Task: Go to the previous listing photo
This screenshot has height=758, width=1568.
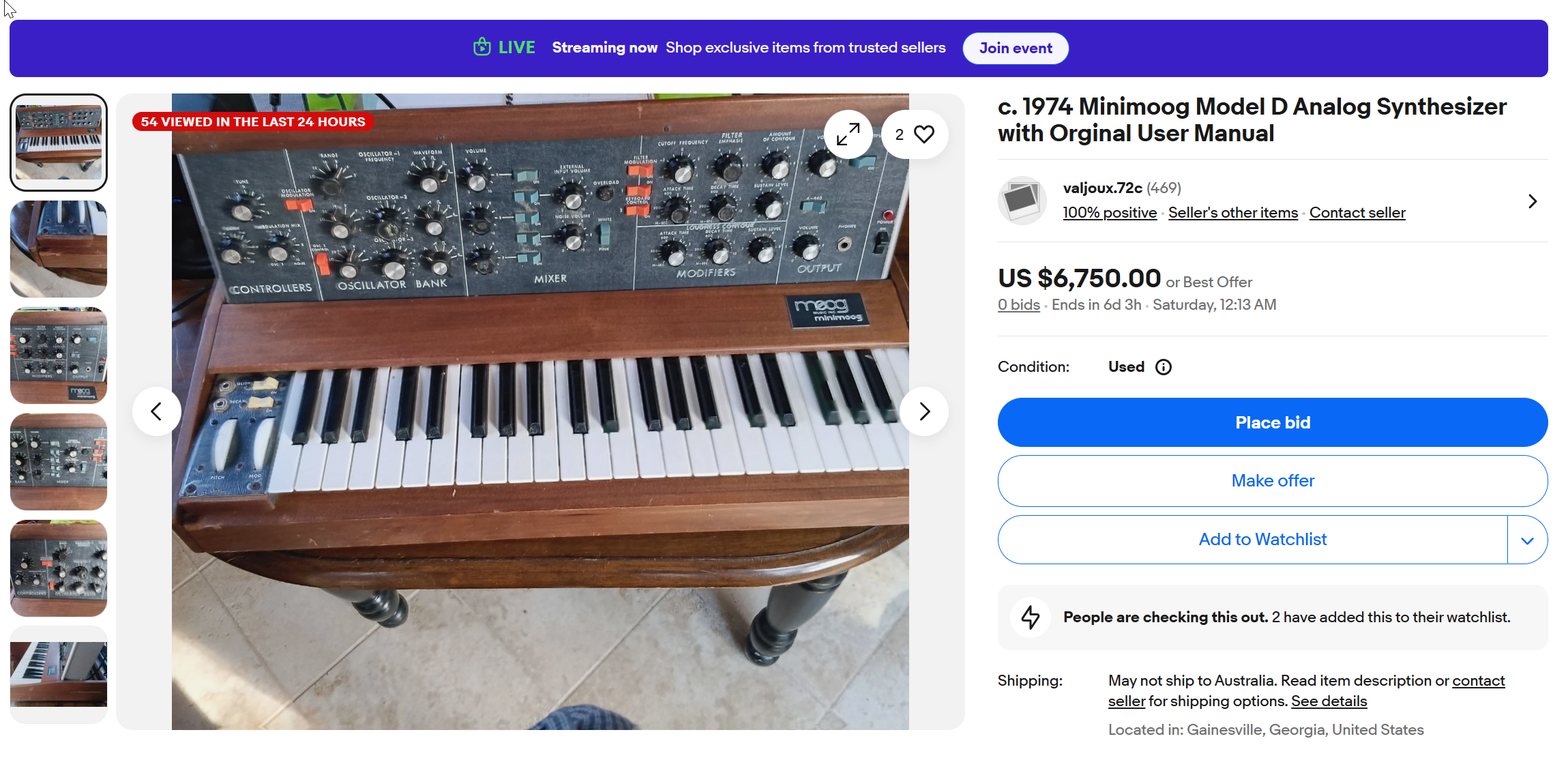Action: (x=156, y=411)
